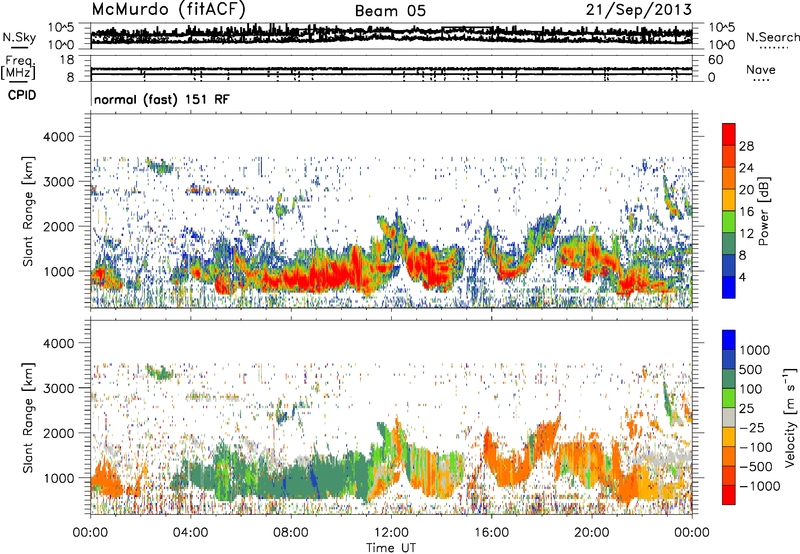This screenshot has height=554, width=800.
Task: Click the '2000' tick on the velocity panel
Action: click(61, 433)
